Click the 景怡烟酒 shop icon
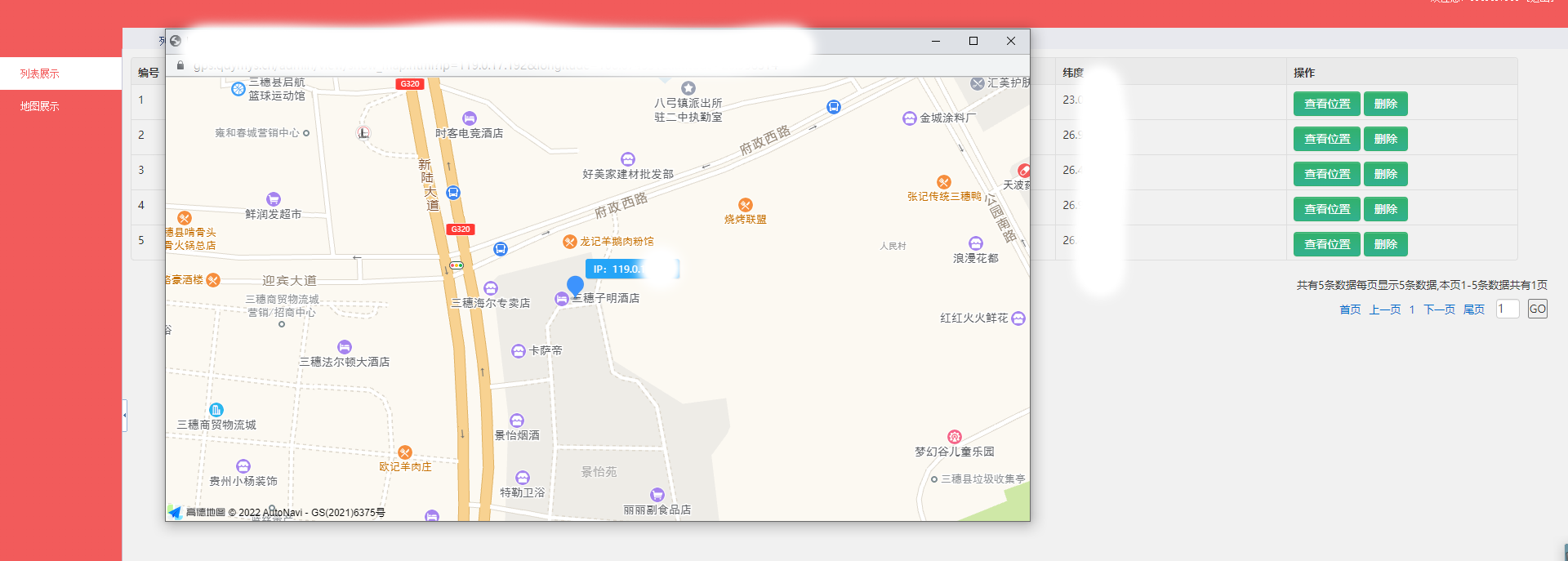1568x561 pixels. click(x=517, y=421)
